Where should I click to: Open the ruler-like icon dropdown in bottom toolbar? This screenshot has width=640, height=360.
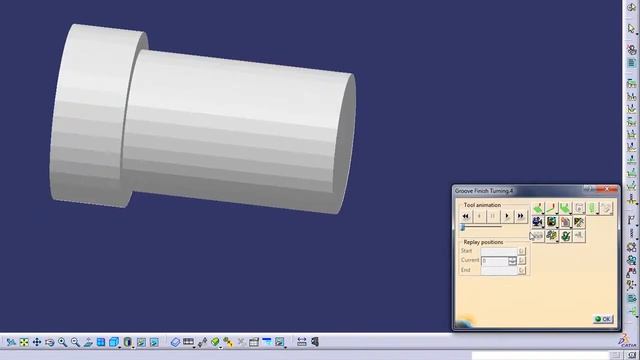point(189,342)
